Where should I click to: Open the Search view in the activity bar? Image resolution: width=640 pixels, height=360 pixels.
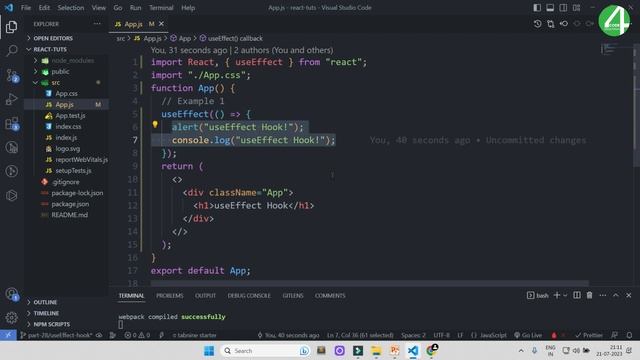coord(11,51)
